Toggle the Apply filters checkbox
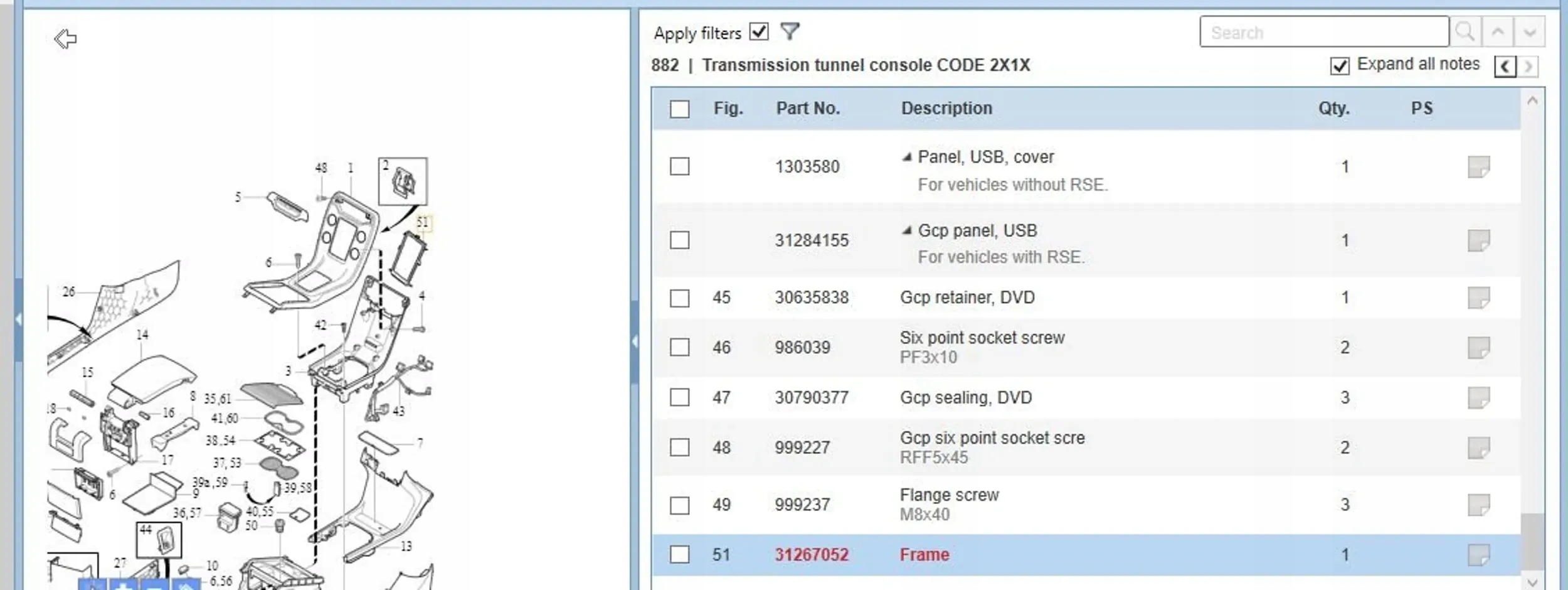The width and height of the screenshot is (1568, 590). click(759, 31)
